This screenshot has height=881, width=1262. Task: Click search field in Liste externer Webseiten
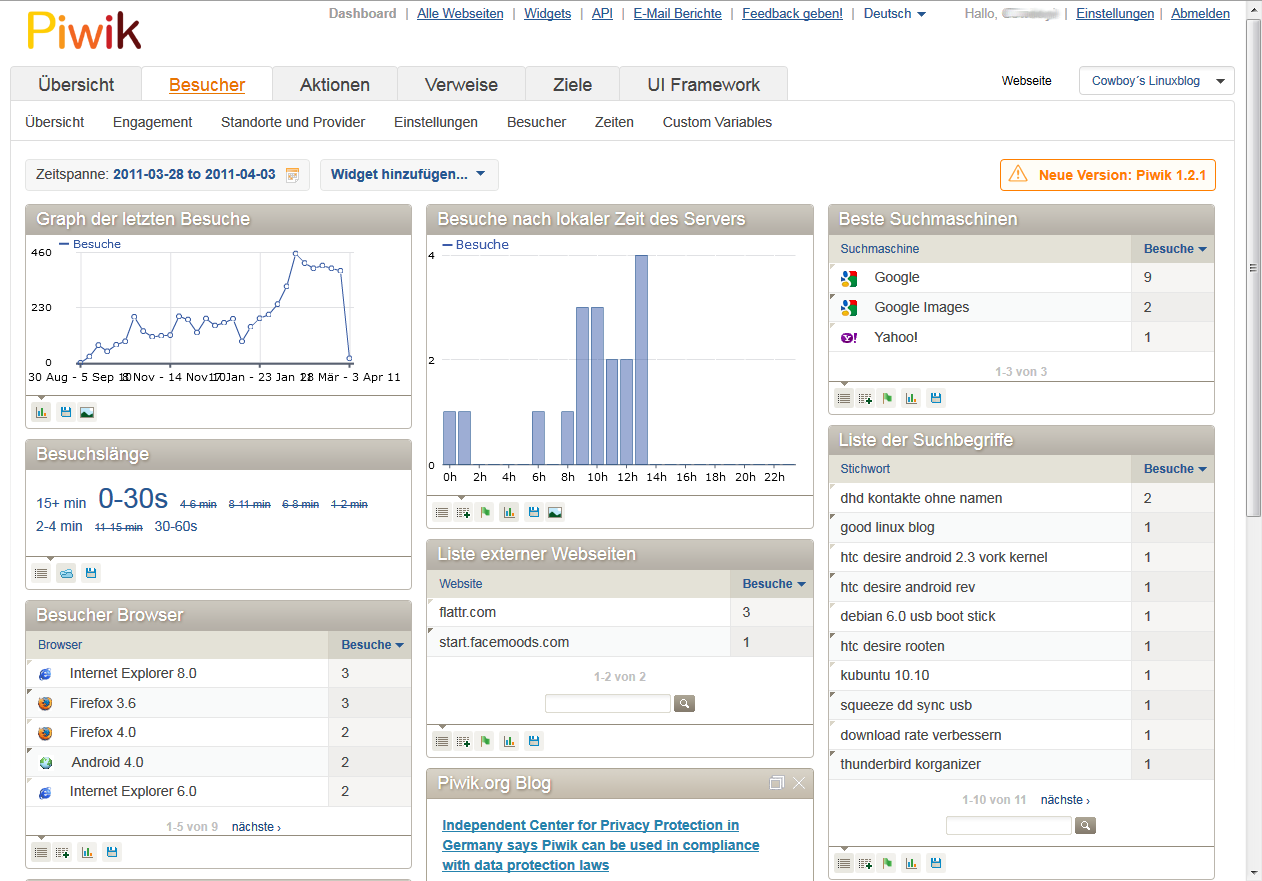point(608,704)
